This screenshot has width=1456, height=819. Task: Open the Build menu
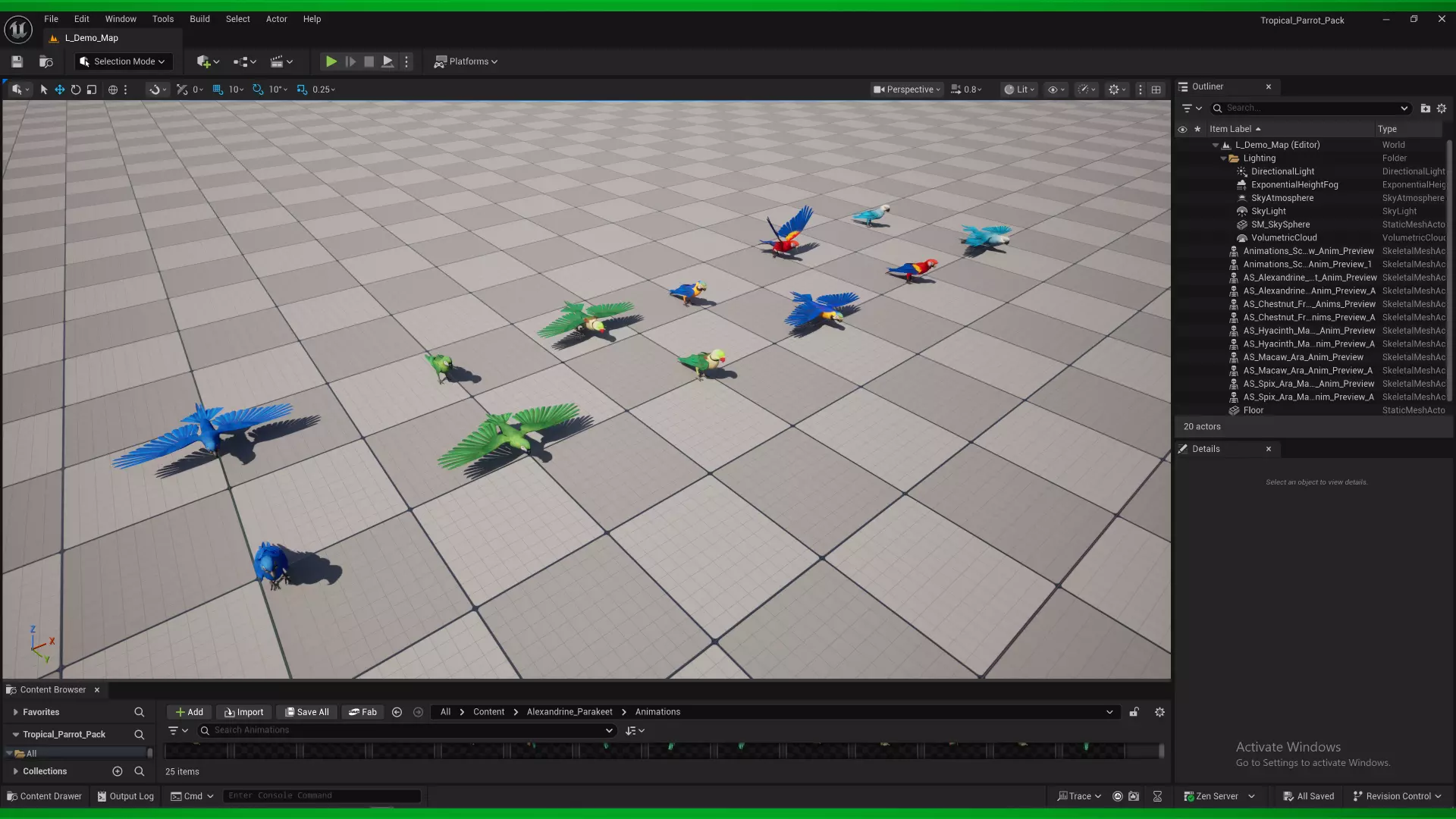tap(199, 19)
